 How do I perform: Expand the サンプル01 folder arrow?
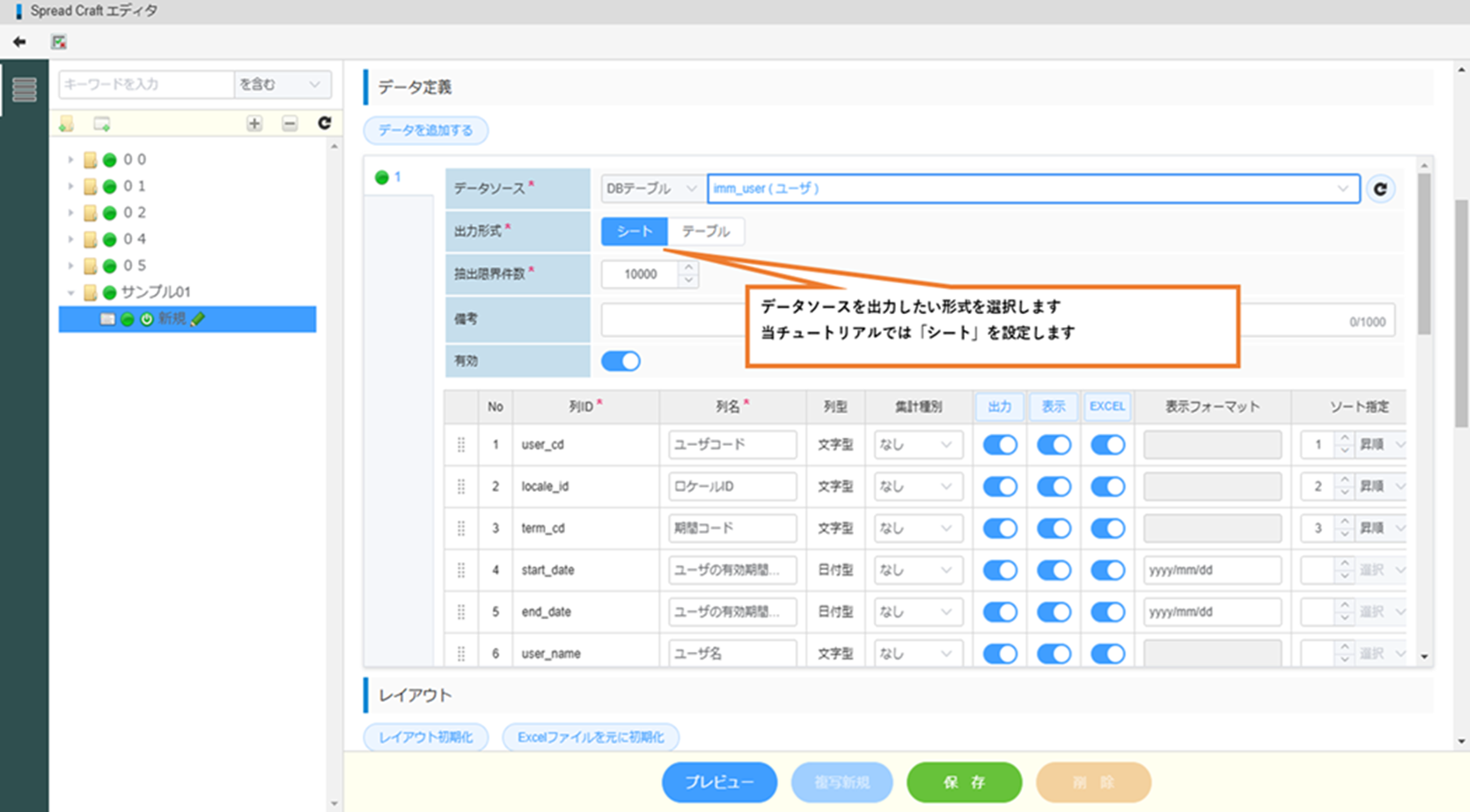pos(71,292)
